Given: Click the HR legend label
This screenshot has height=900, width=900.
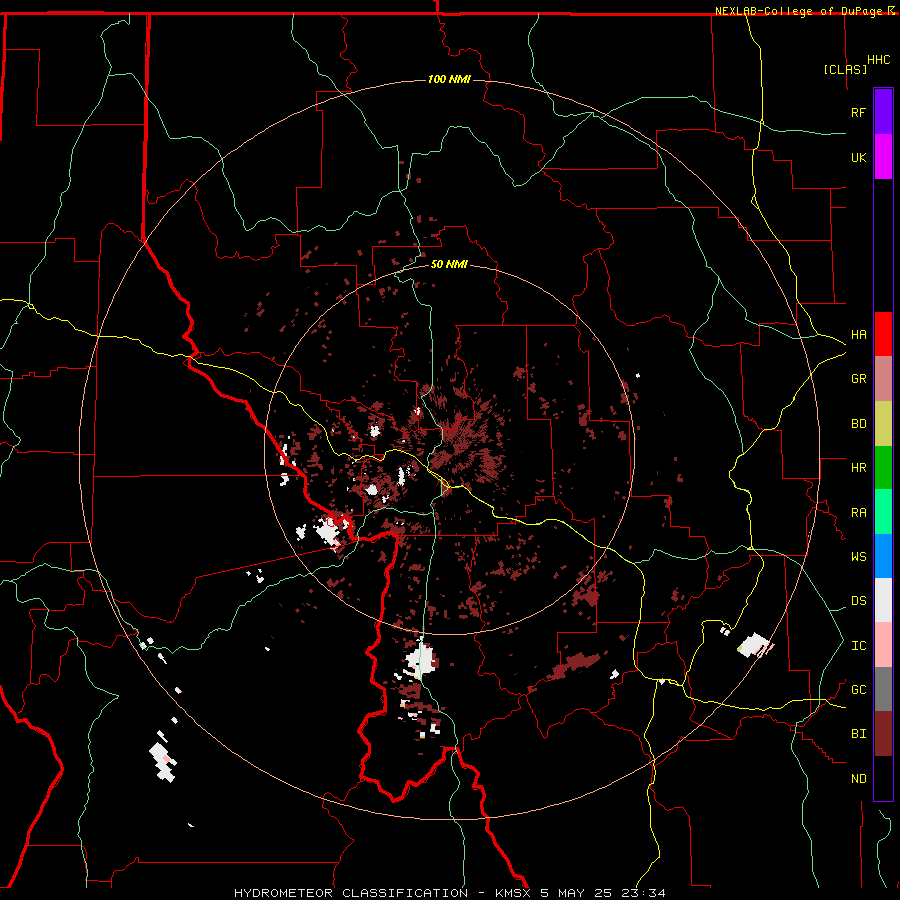Looking at the screenshot, I should click(x=858, y=468).
